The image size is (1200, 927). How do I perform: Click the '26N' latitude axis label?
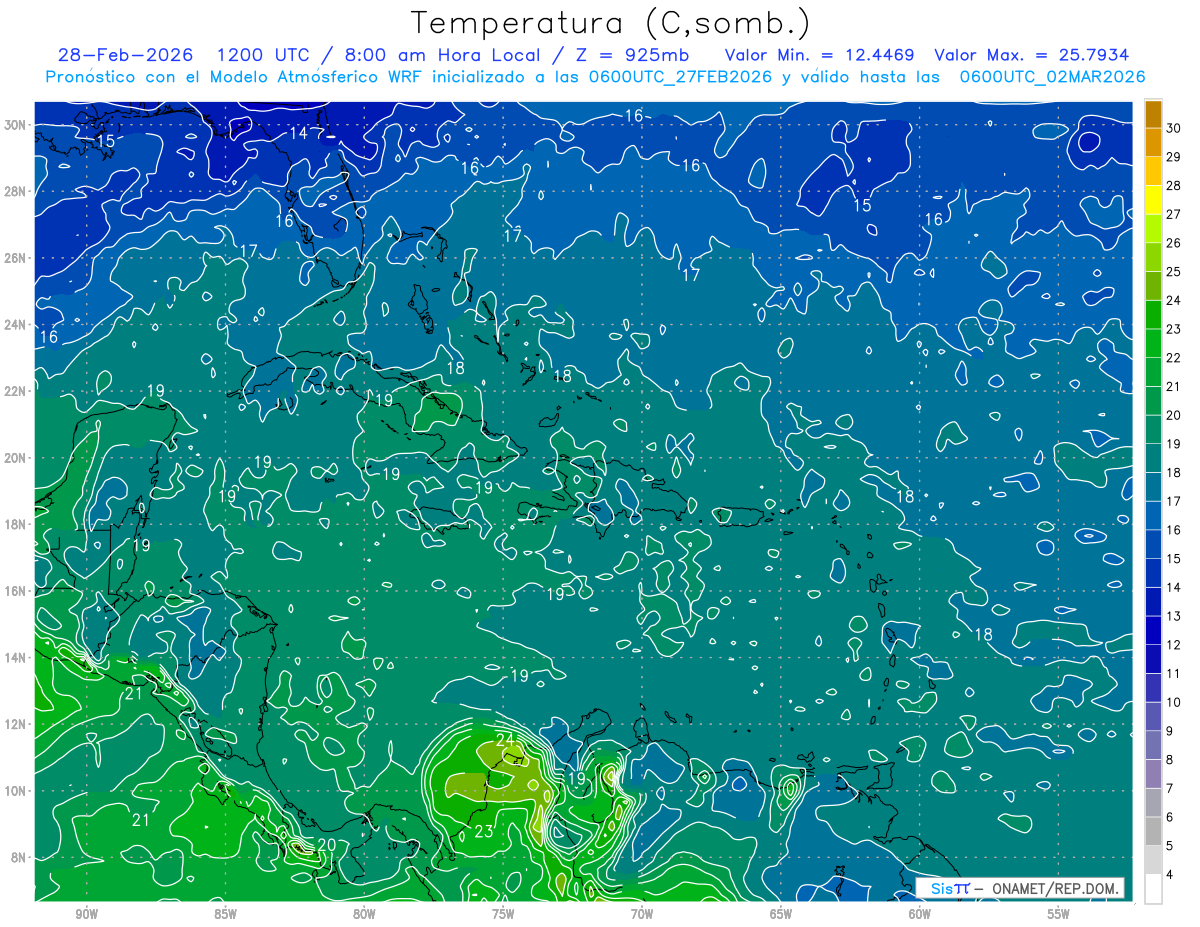click(x=15, y=258)
